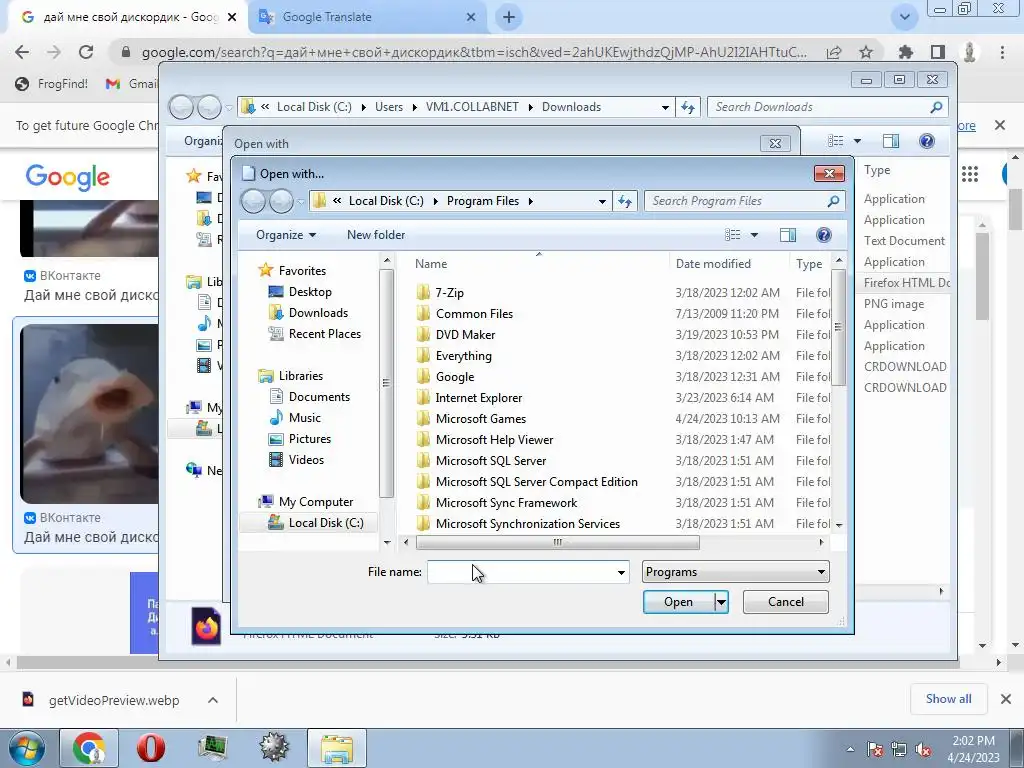
Task: Select the Microsoft Games folder
Action: [x=481, y=419]
